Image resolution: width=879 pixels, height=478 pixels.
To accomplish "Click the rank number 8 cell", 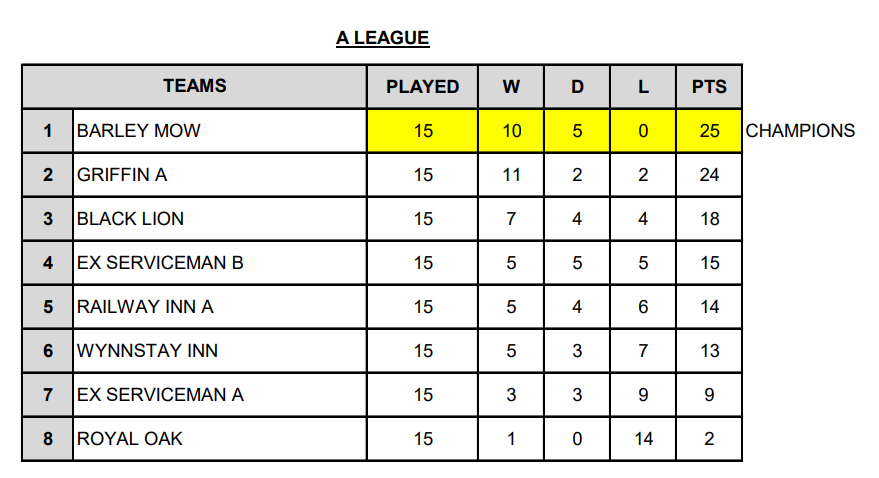I will coord(48,439).
